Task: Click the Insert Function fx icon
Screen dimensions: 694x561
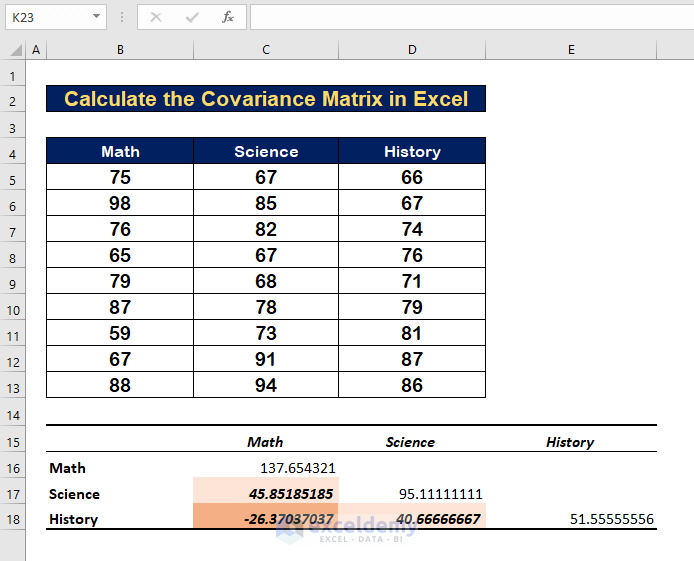Action: (x=228, y=17)
